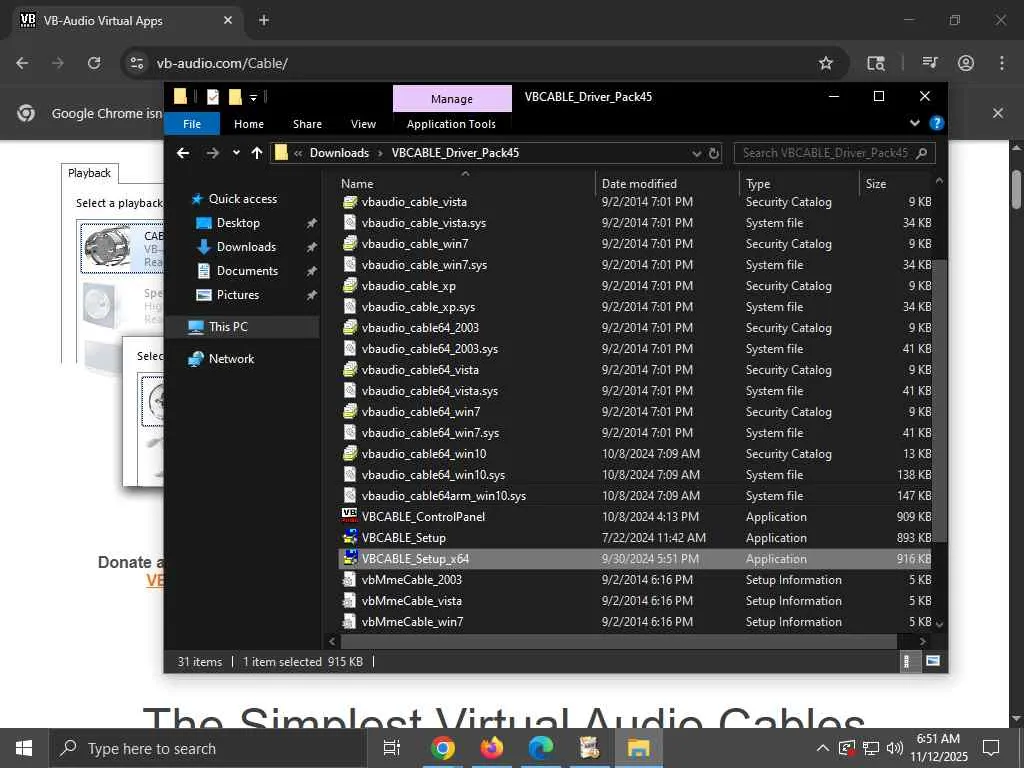Click the Search VBCABLE_Driver_Pack45 field
The width and height of the screenshot is (1024, 768).
[835, 153]
